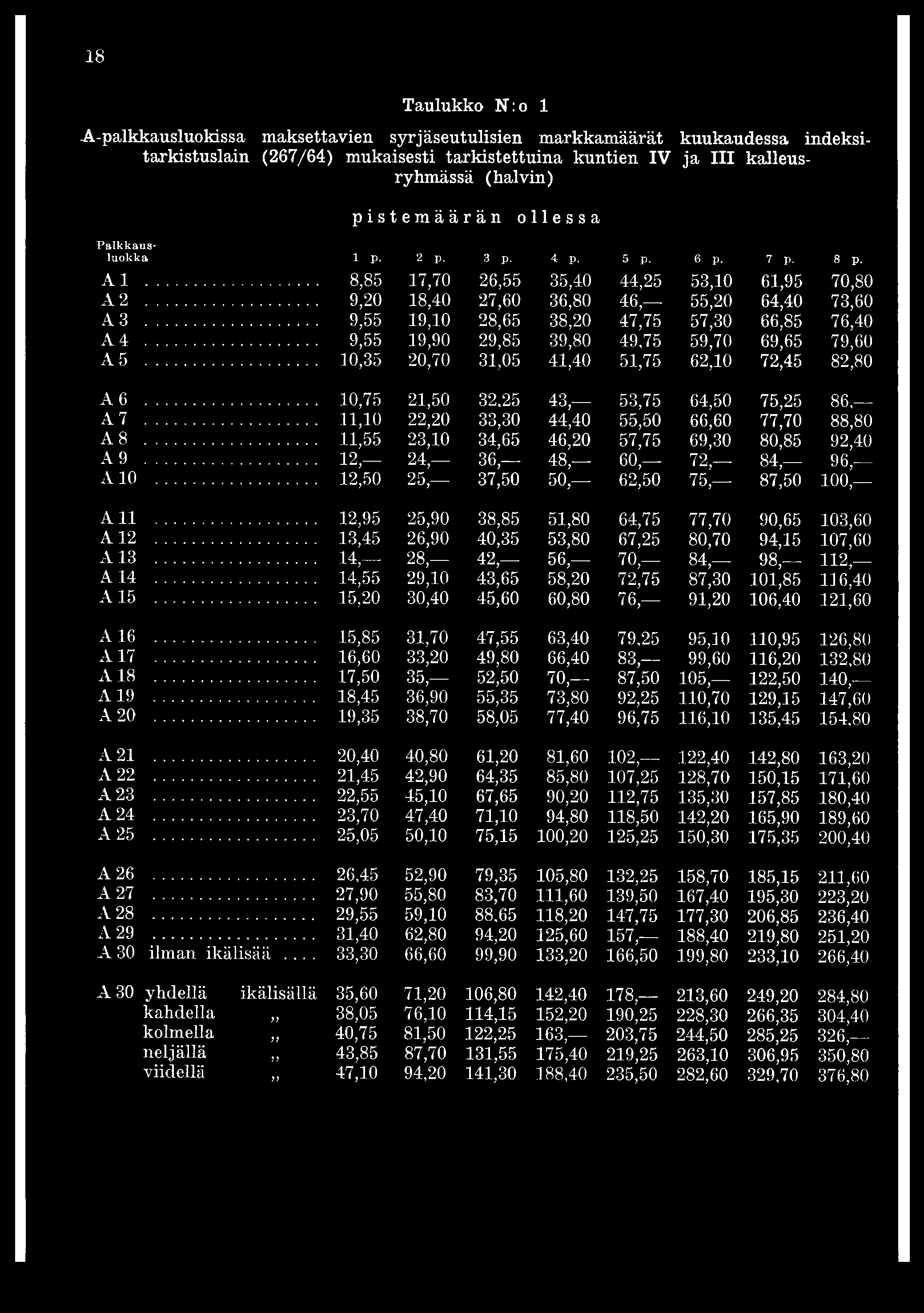Click value 51,75 in row A 5
The height and width of the screenshot is (1313, 924).
[x=640, y=362]
